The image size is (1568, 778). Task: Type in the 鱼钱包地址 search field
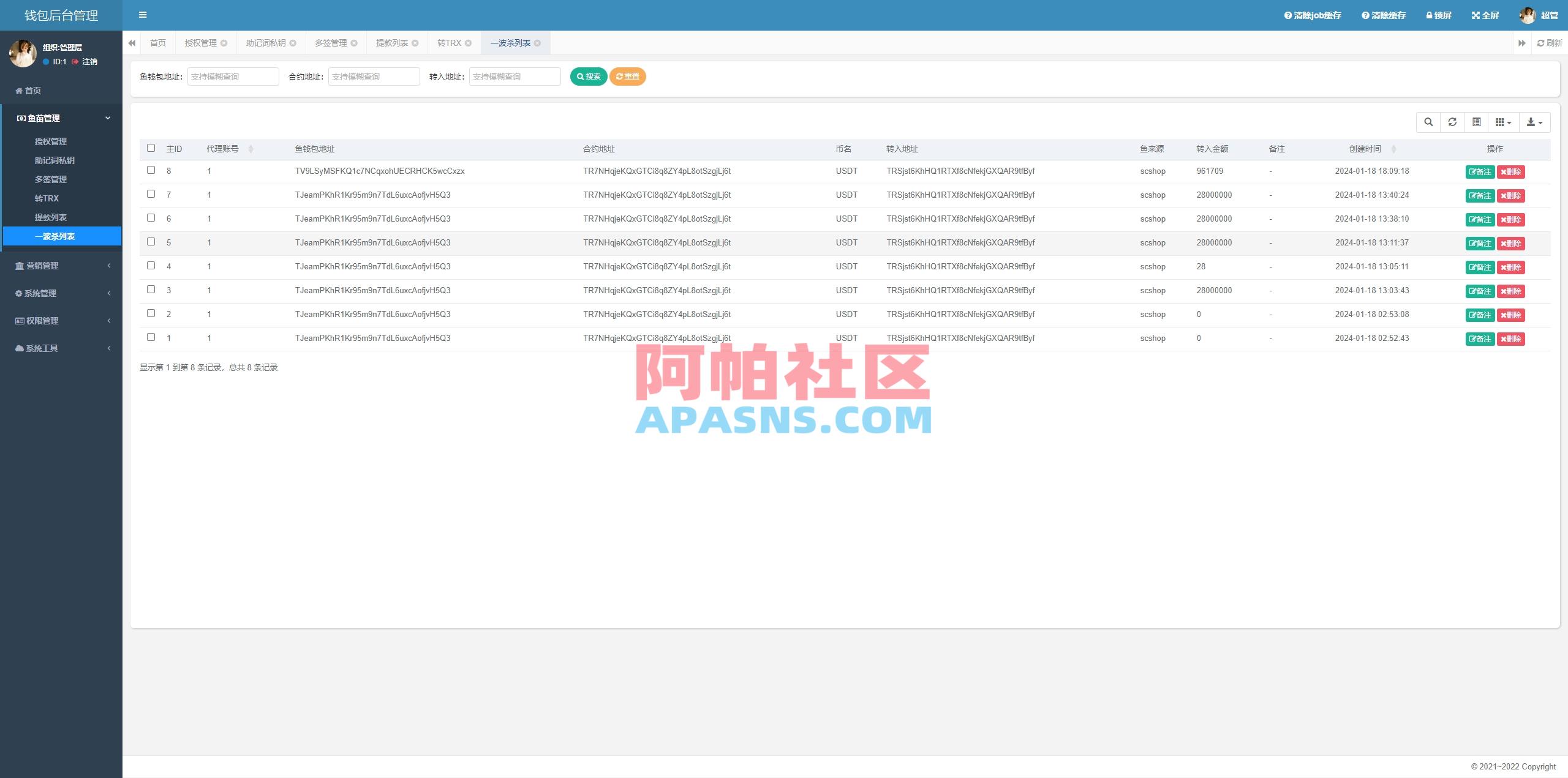coord(233,77)
